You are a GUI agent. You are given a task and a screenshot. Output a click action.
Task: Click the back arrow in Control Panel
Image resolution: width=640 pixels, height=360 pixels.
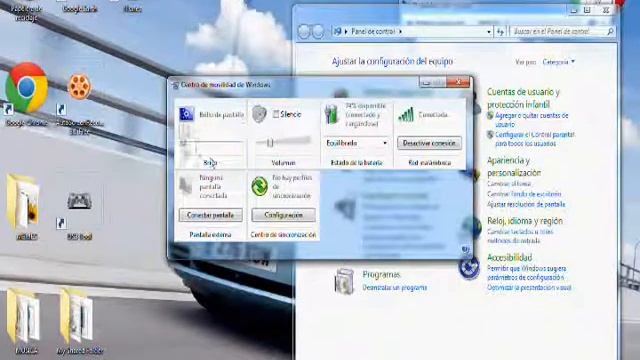click(304, 31)
